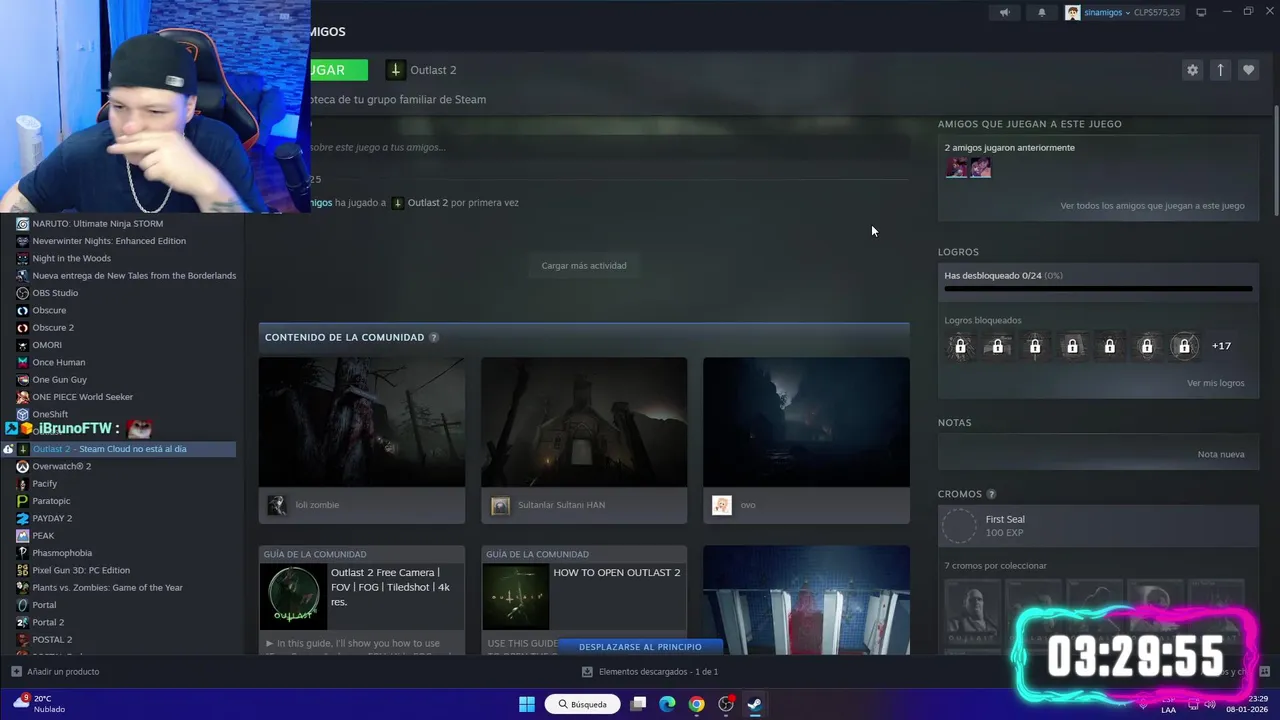Open help icon next to Contenido de la Comunidad
The height and width of the screenshot is (720, 1280).
(x=433, y=338)
